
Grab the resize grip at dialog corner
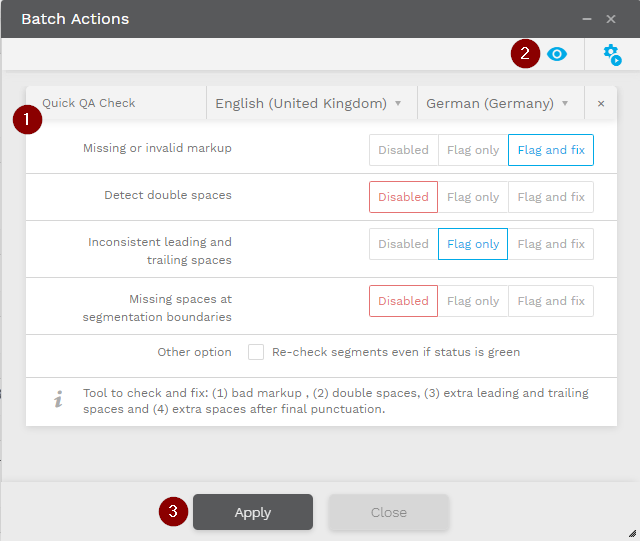pos(632,533)
